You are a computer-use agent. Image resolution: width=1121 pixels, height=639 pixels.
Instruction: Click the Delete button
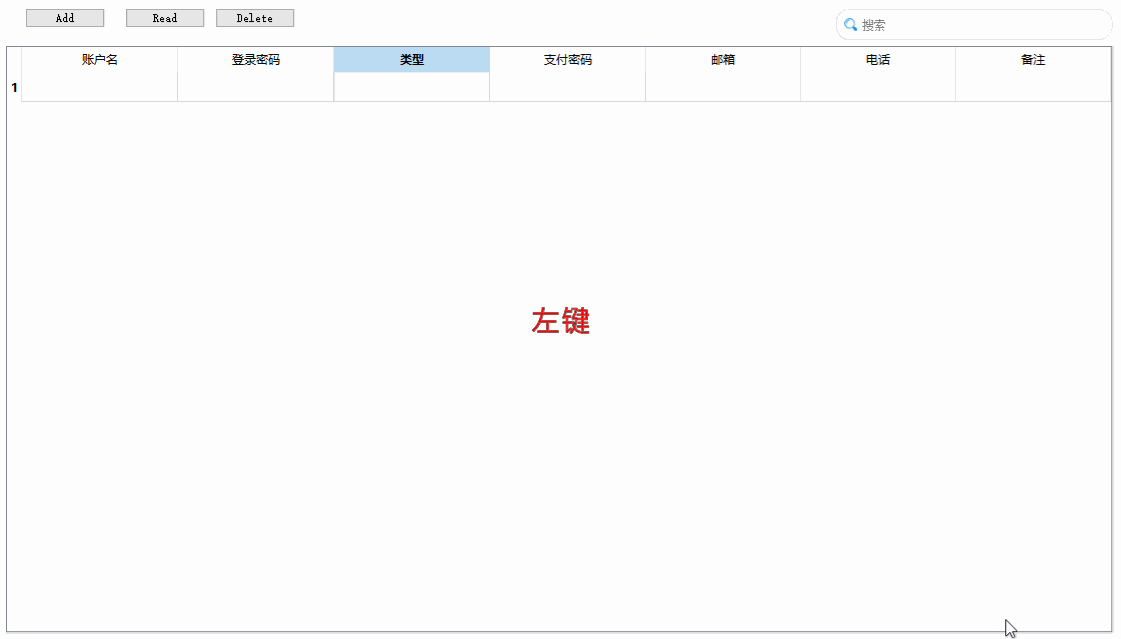(x=254, y=17)
